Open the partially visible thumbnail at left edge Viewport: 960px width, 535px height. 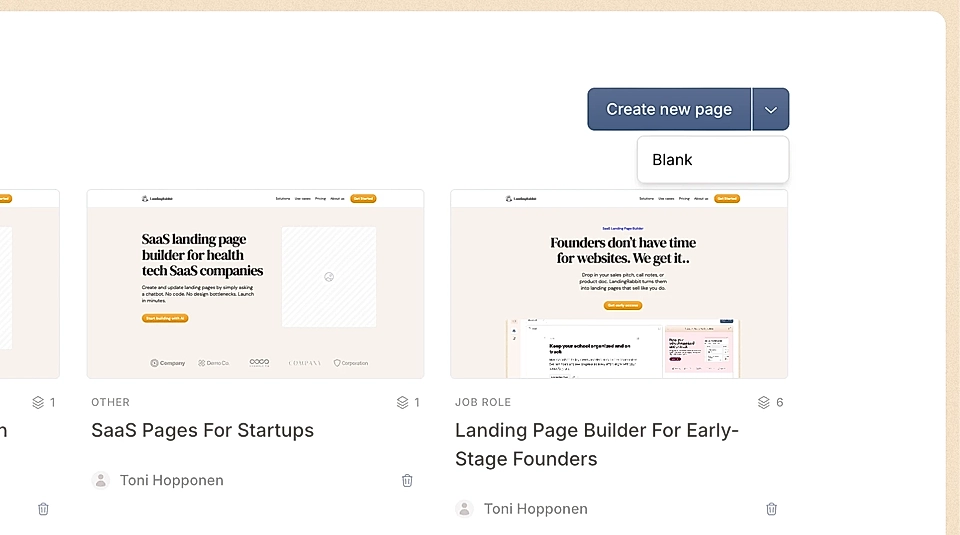coord(29,284)
